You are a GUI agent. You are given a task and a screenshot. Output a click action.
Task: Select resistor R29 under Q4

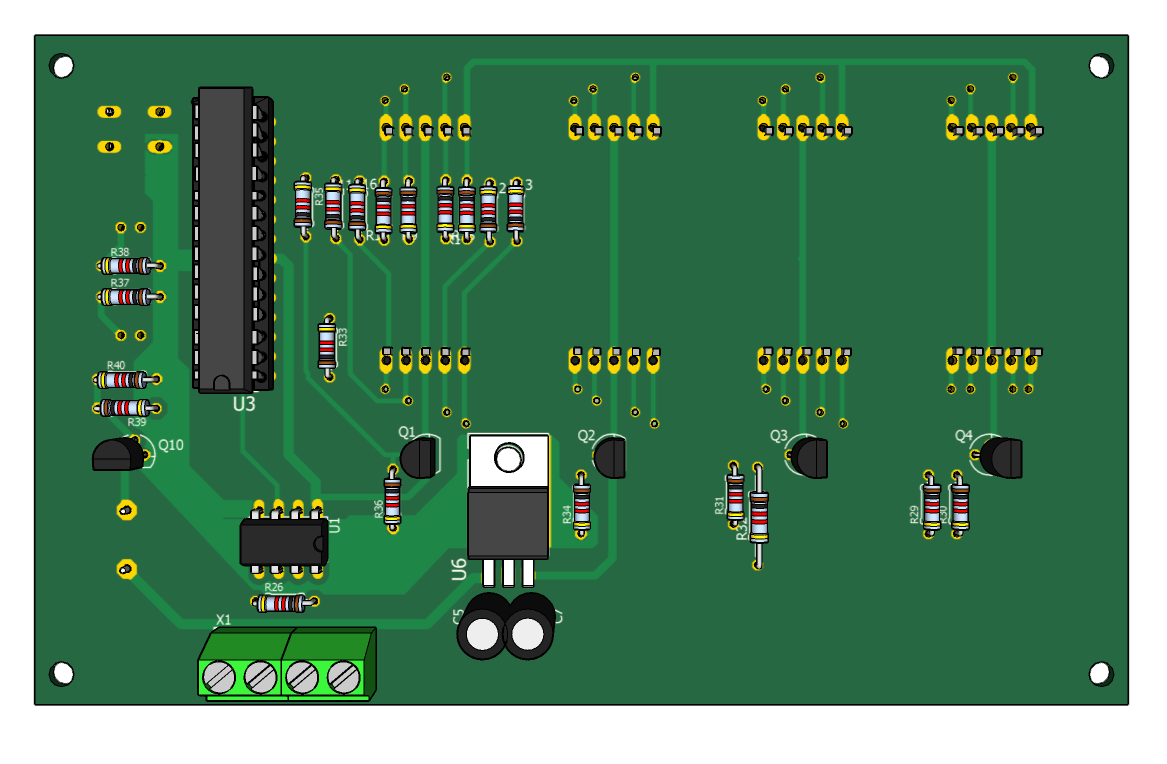click(931, 505)
